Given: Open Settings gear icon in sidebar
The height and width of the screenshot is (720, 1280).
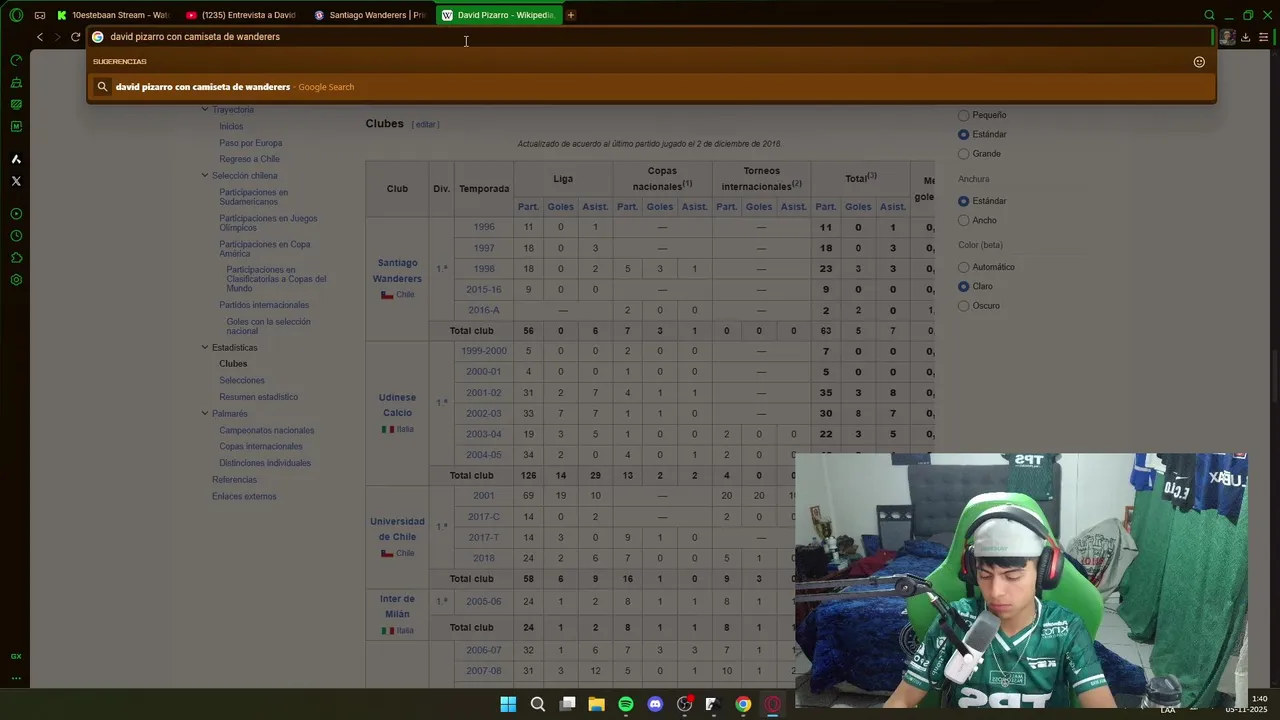Looking at the screenshot, I should (x=16, y=280).
